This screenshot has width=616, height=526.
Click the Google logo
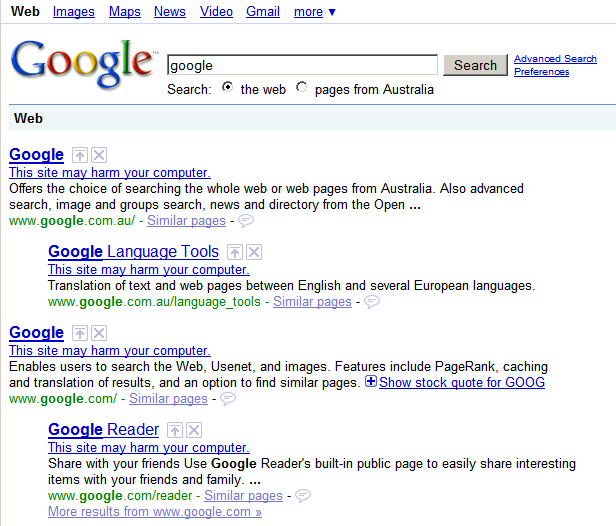[x=83, y=63]
